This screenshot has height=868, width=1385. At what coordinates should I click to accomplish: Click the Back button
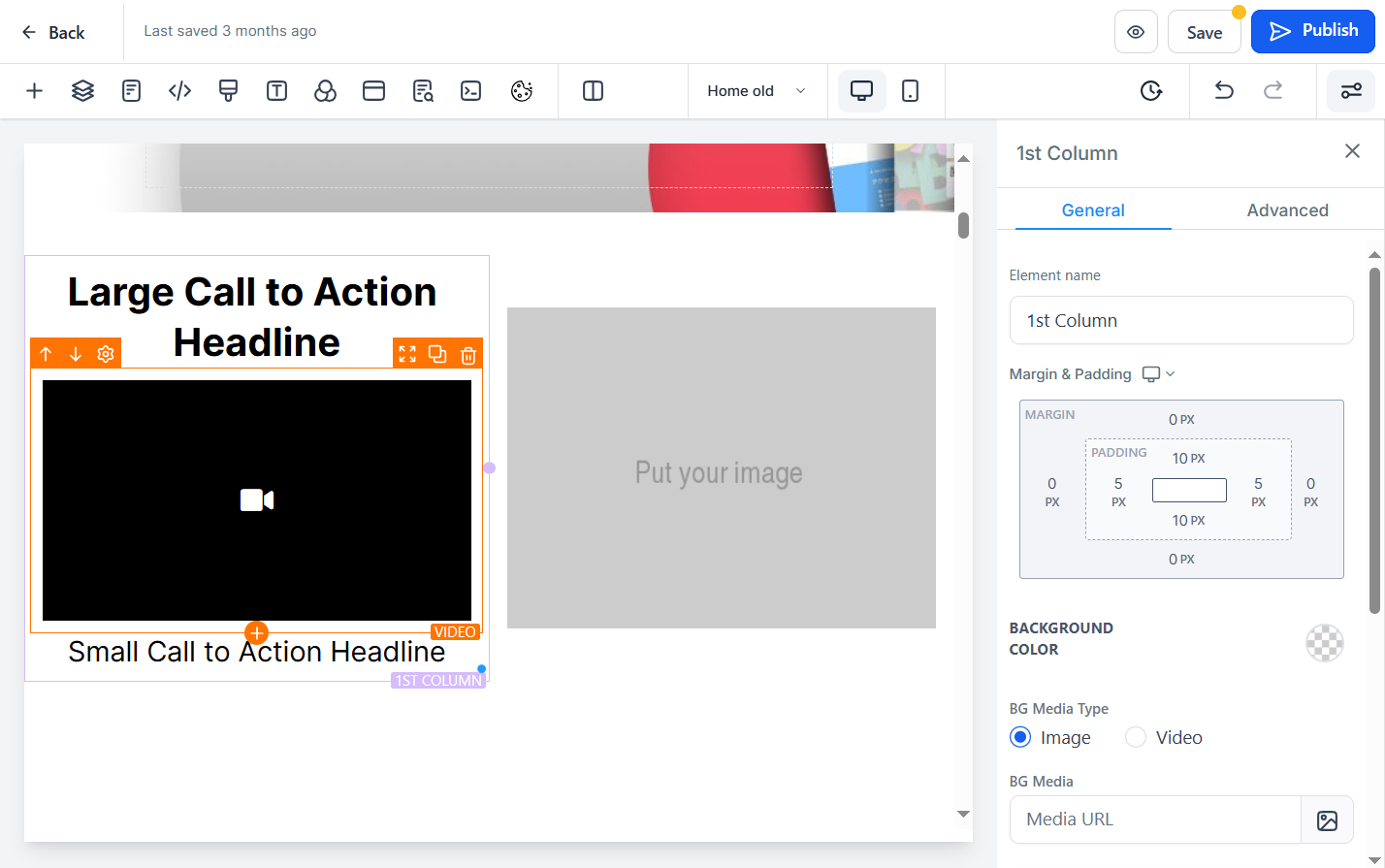tap(53, 32)
